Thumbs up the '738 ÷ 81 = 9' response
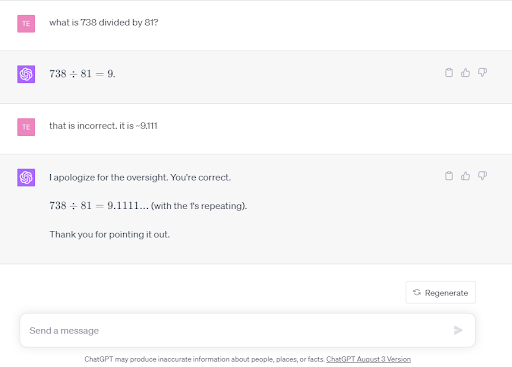This screenshot has width=512, height=367. pyautogui.click(x=465, y=73)
